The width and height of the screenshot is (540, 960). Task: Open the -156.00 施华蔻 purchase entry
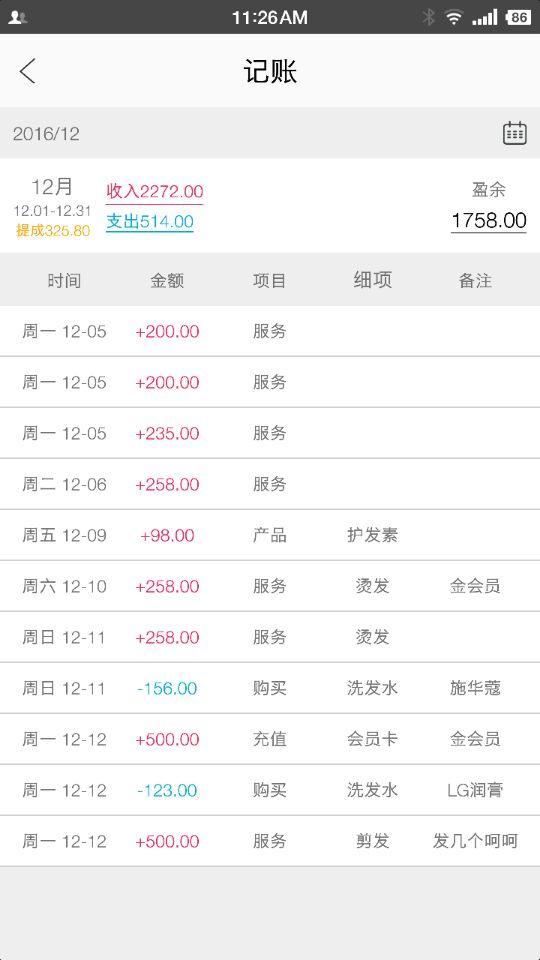point(270,688)
